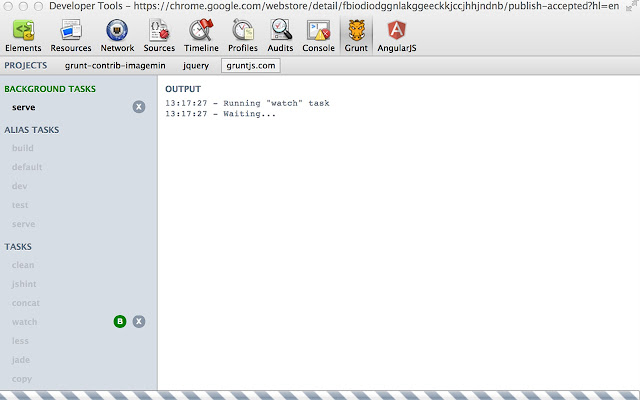The width and height of the screenshot is (640, 400).
Task: Run the jade task
Action: point(21,360)
